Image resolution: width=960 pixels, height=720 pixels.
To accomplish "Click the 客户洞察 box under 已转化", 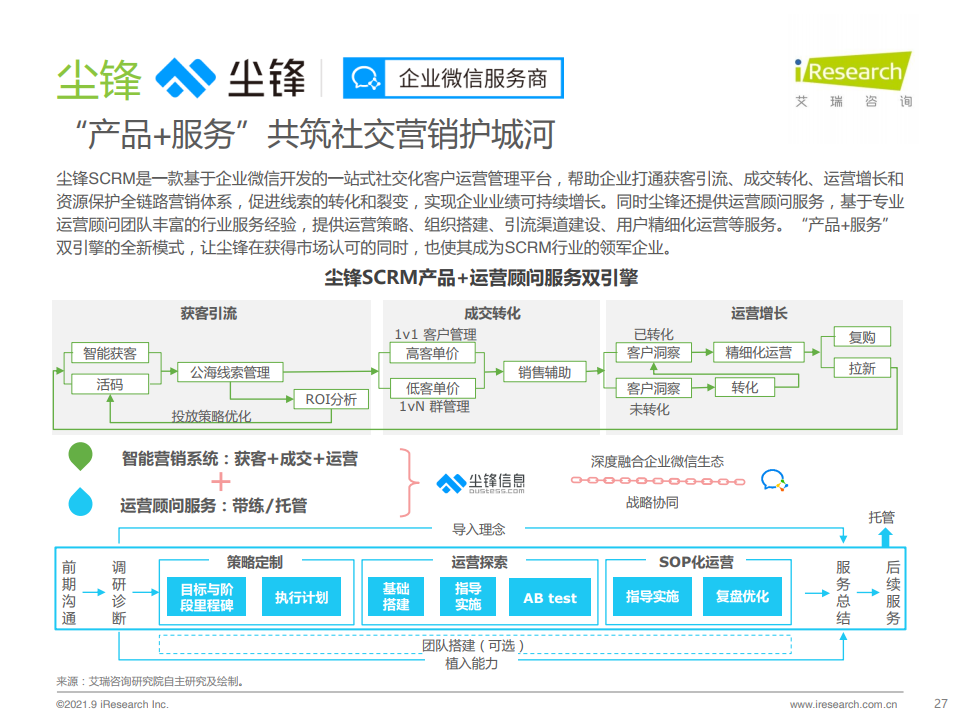I will pyautogui.click(x=653, y=353).
